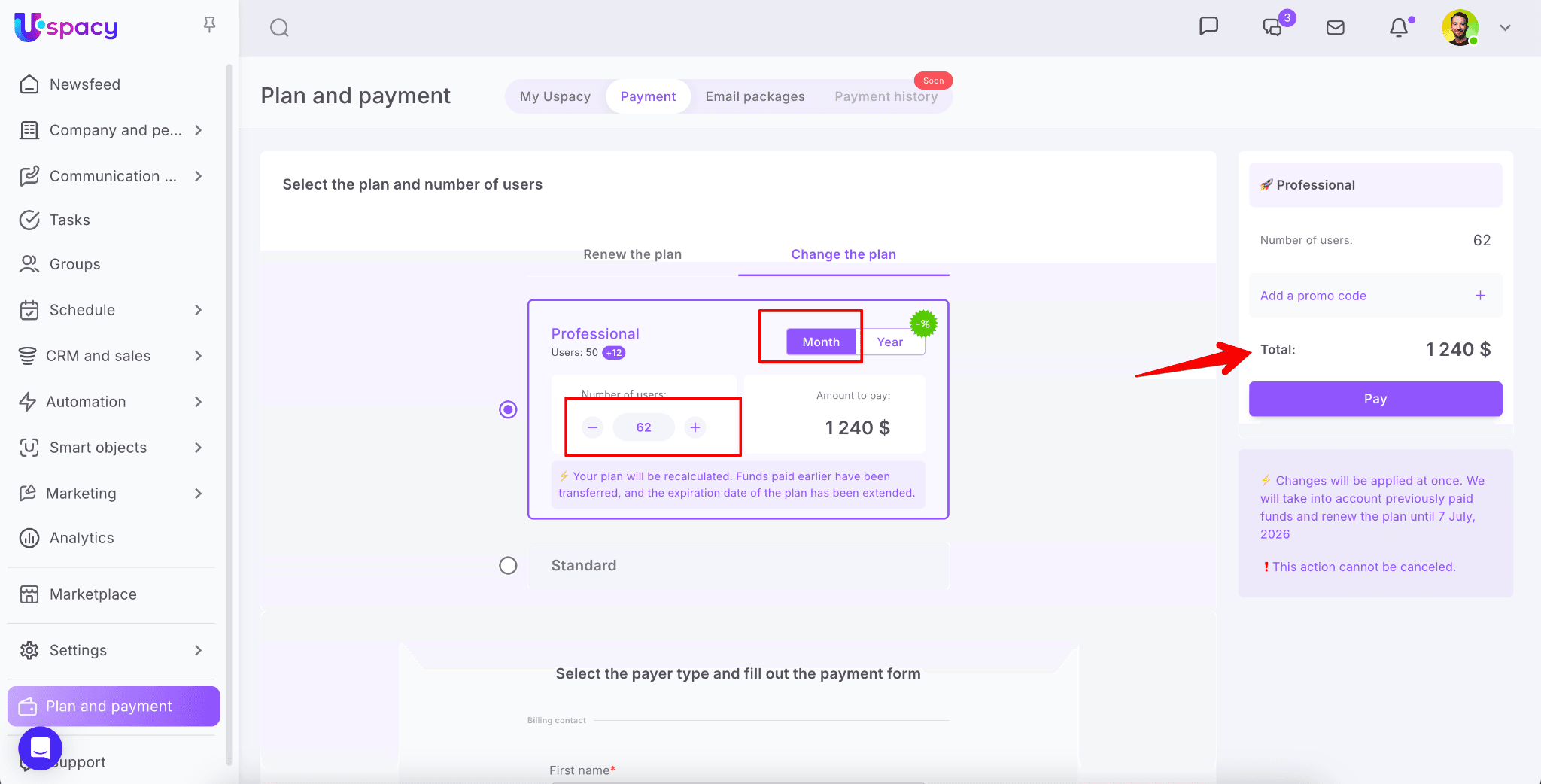Pin the sidebar with pin icon
This screenshot has height=784, width=1541.
tap(210, 25)
